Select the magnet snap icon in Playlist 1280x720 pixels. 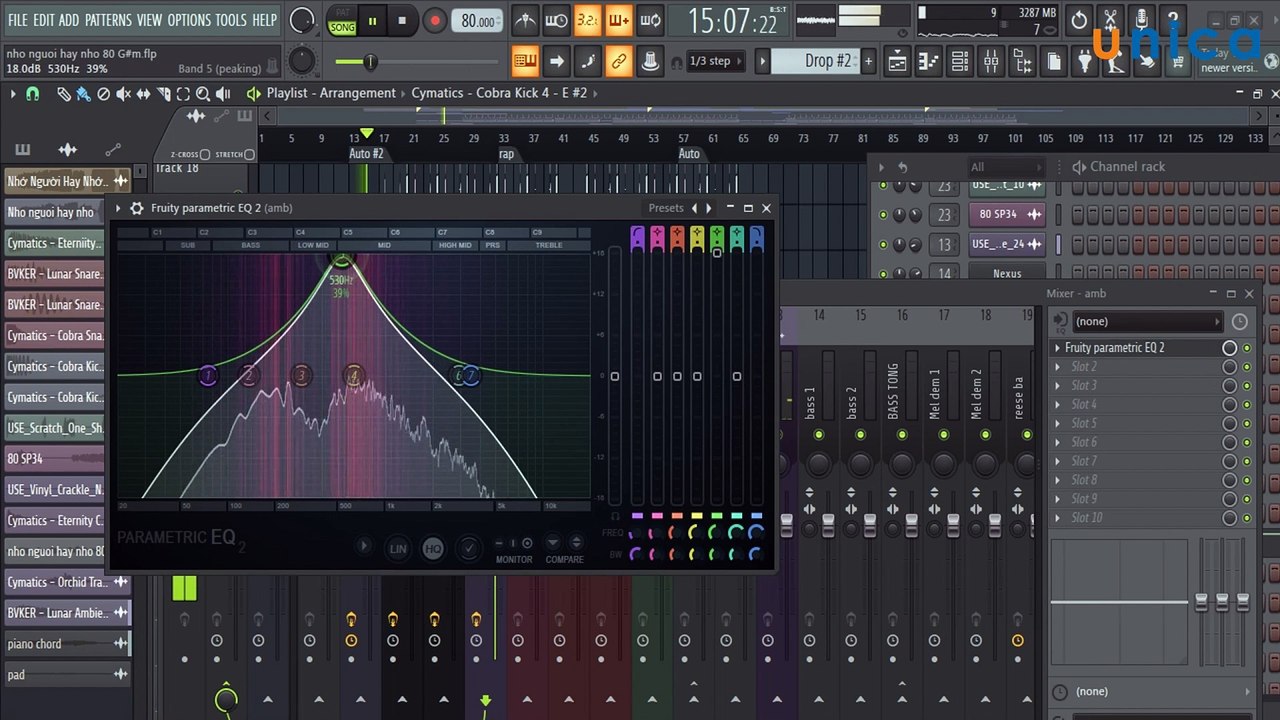32,93
